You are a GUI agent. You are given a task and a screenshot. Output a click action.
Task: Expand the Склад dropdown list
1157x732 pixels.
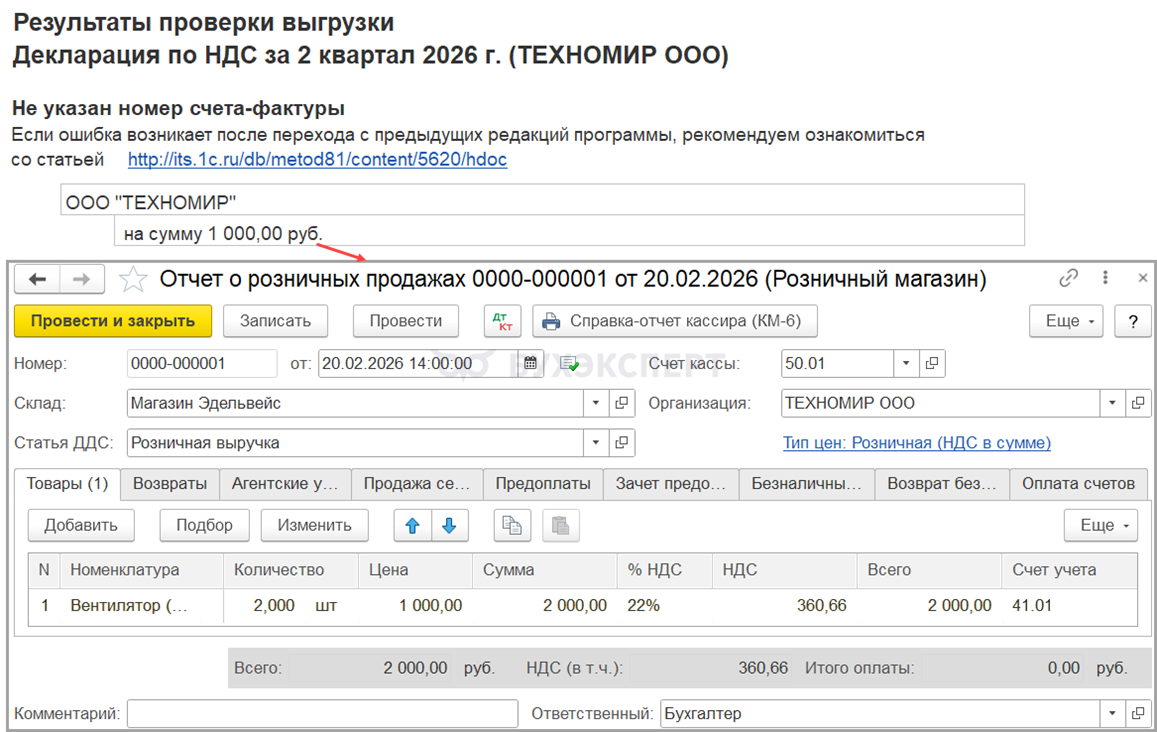click(595, 403)
